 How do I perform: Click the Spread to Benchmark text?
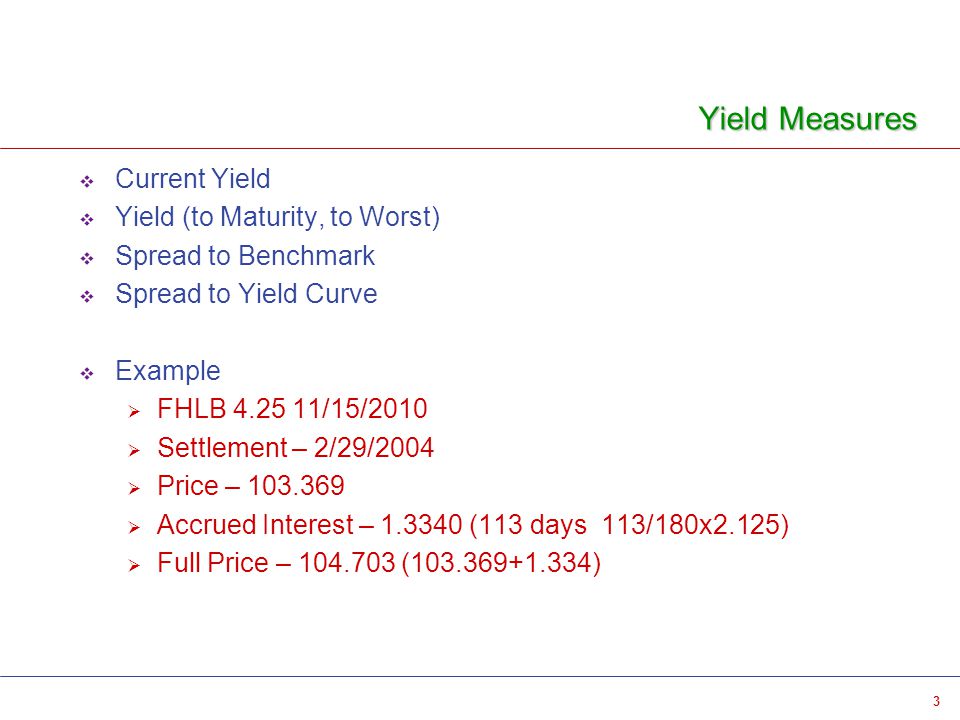[x=245, y=256]
